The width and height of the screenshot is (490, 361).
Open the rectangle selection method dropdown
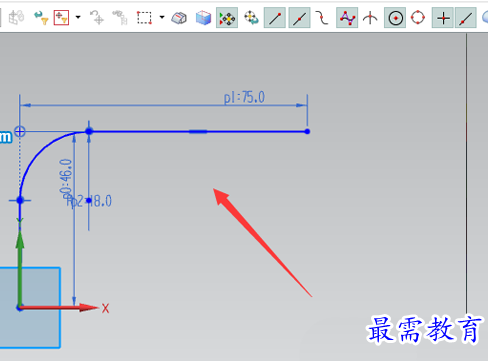point(162,17)
